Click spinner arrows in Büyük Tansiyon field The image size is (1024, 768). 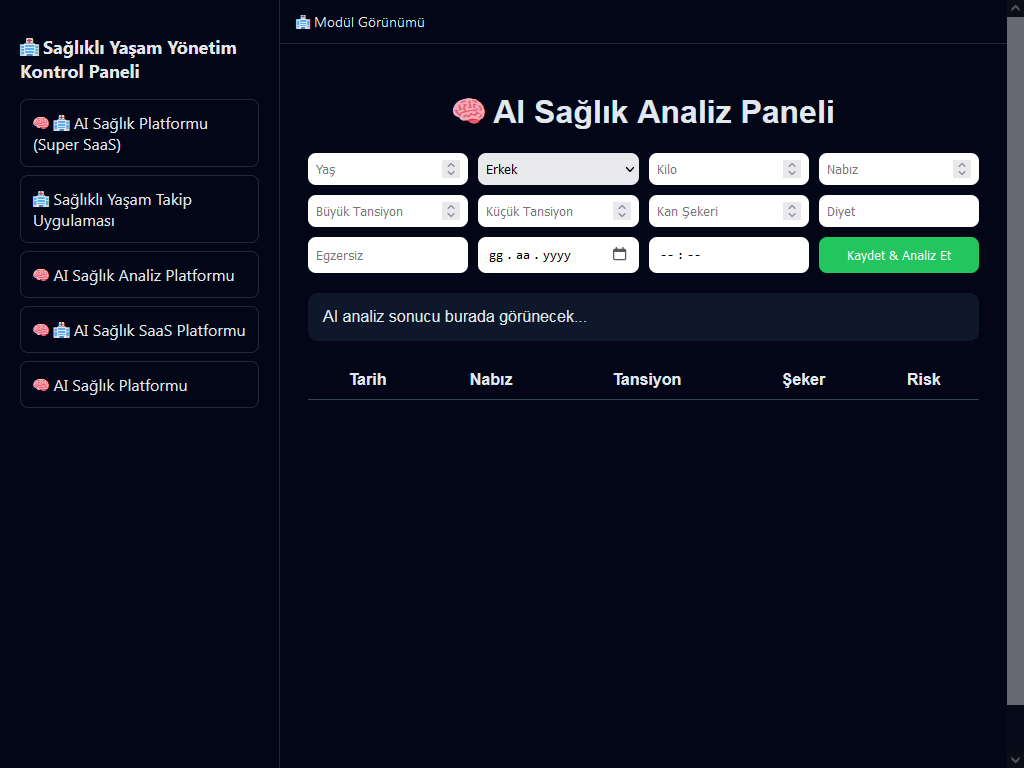[451, 211]
